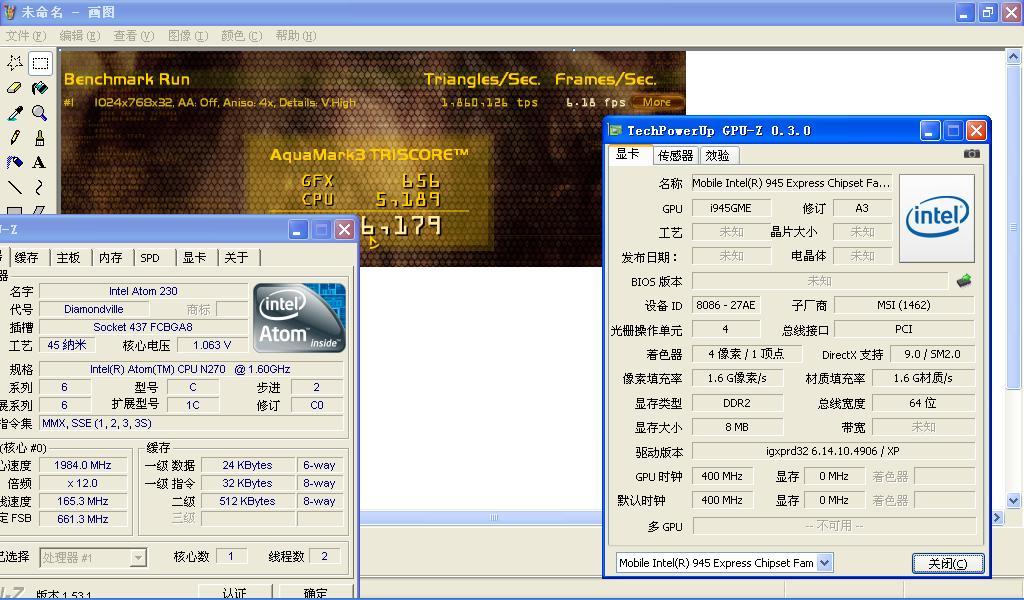
Task: Click the GPU-Z BIOS save chip icon
Action: 964,281
